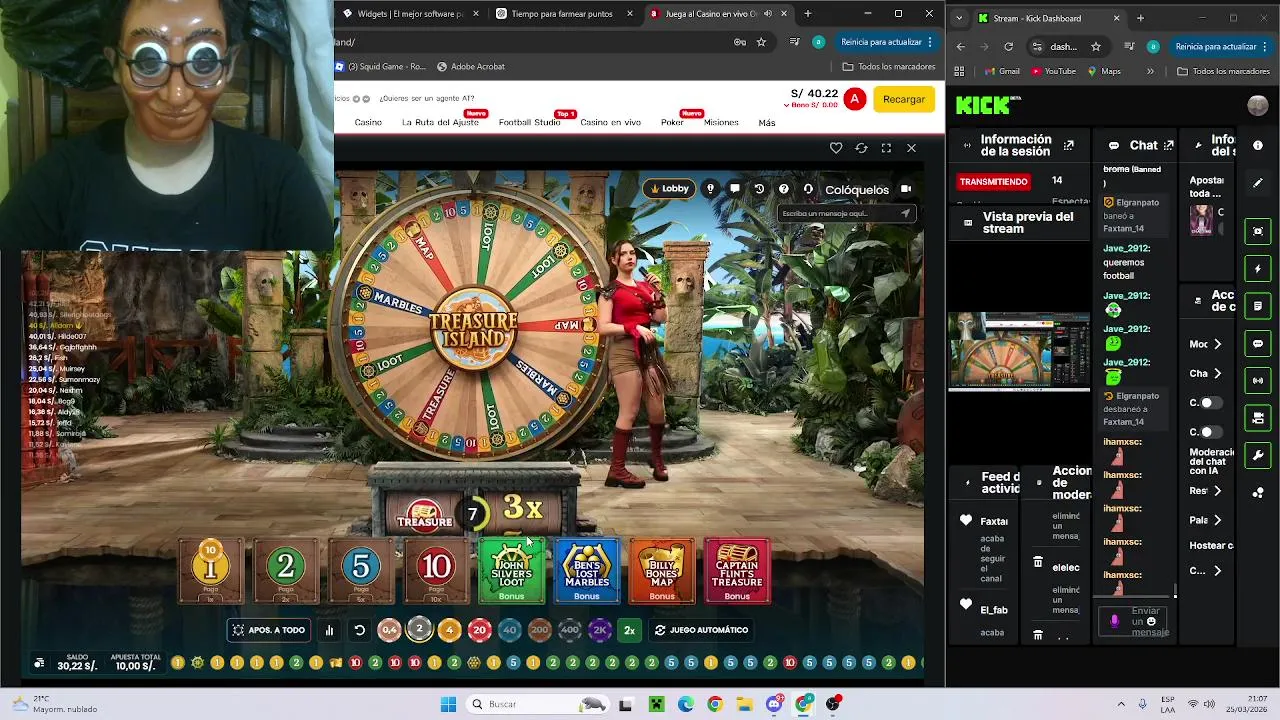Click the Kick stream preview thumbnail
This screenshot has width=1280, height=720.
pyautogui.click(x=1019, y=350)
